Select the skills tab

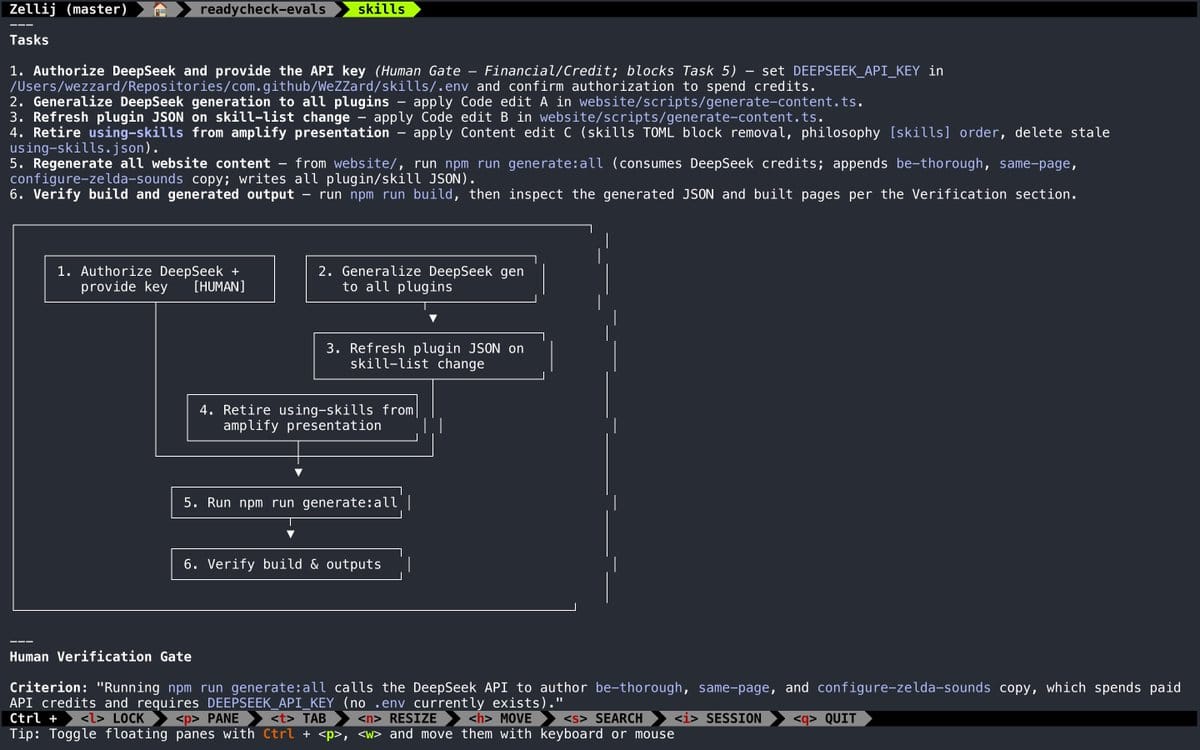[381, 9]
